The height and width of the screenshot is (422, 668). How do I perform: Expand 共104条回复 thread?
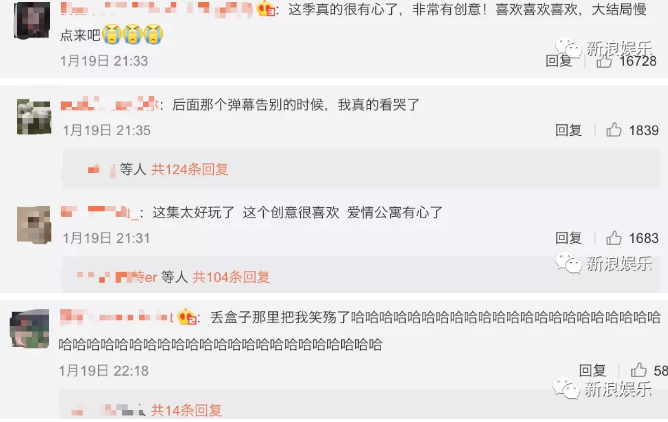coord(231,277)
